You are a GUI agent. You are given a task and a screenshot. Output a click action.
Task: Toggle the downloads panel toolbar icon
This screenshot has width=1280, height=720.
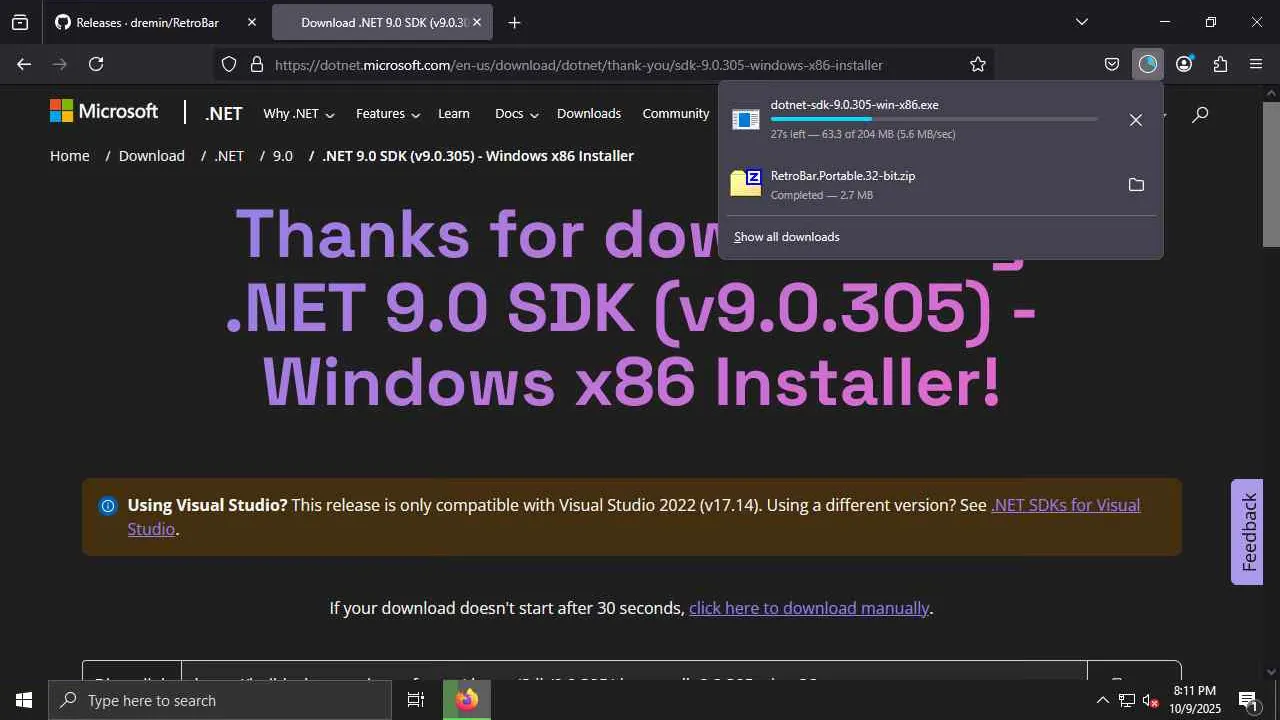1148,64
